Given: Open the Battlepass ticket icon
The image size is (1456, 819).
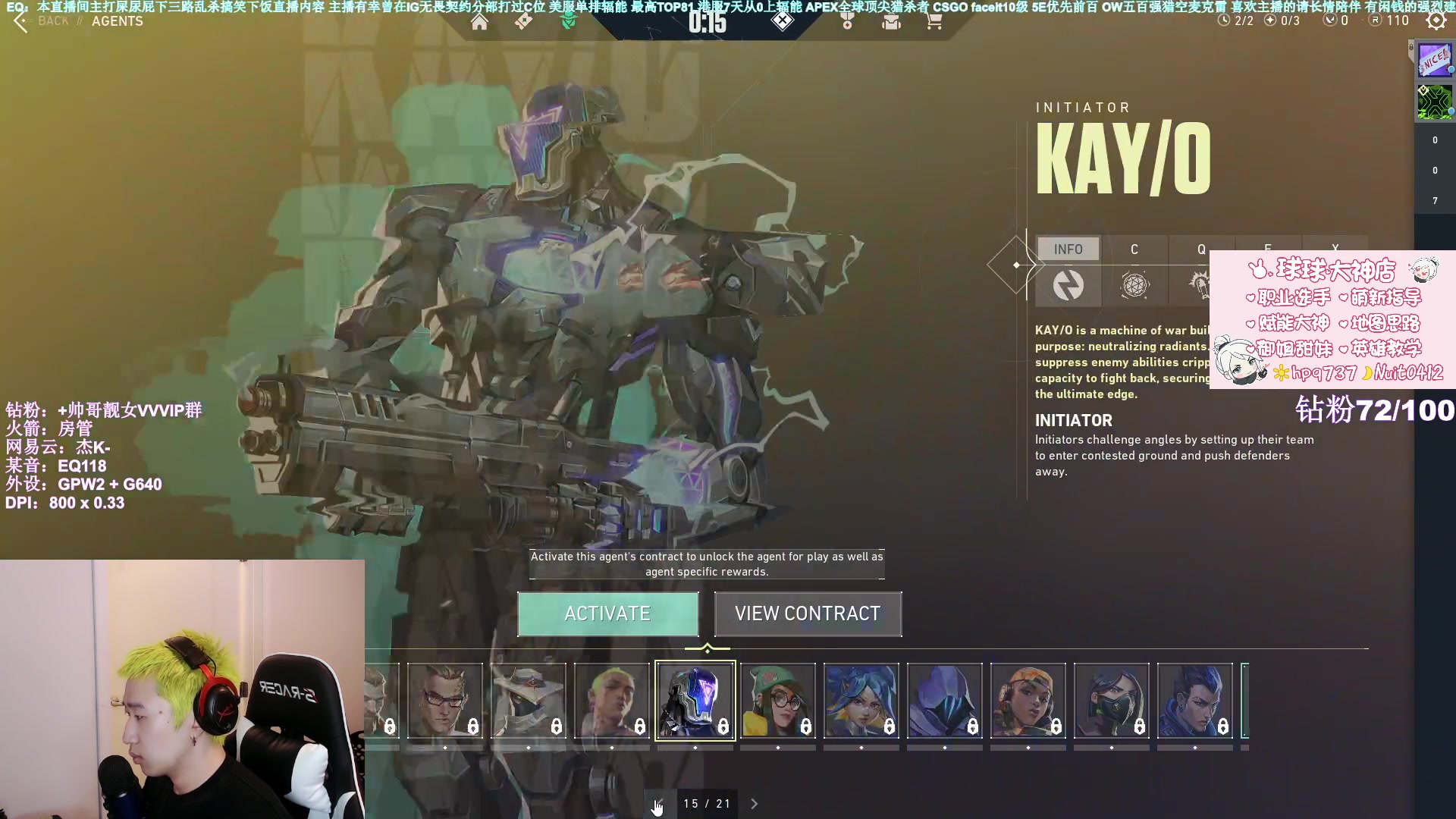Looking at the screenshot, I should (x=523, y=21).
